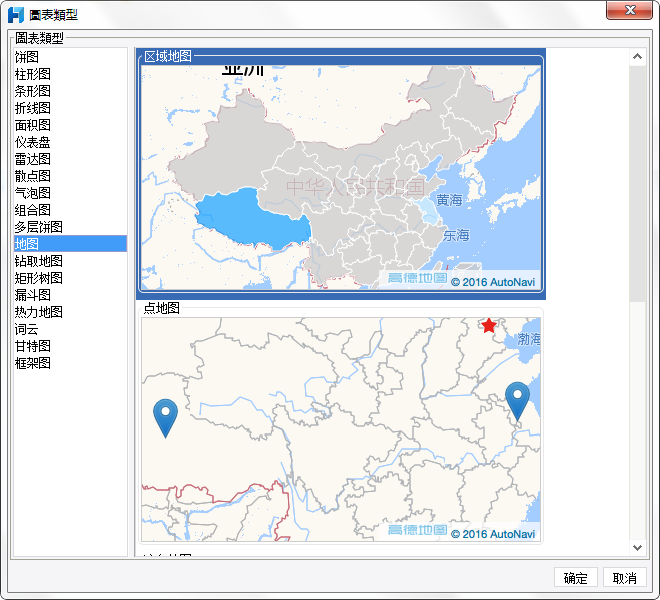Select 气泡图 entry

click(x=70, y=193)
